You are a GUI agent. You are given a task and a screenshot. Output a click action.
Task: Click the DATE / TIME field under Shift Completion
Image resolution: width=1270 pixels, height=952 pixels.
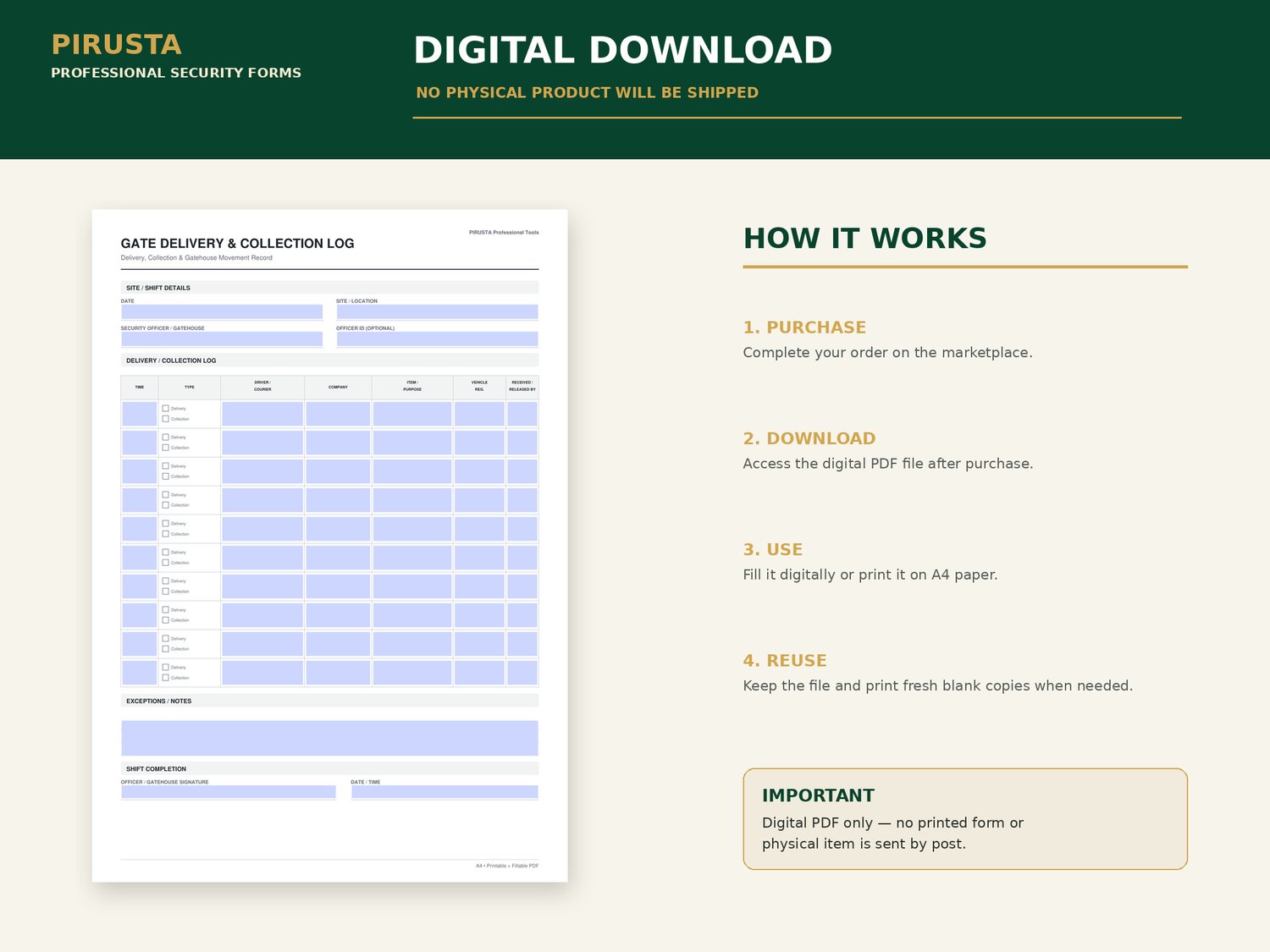coord(444,792)
